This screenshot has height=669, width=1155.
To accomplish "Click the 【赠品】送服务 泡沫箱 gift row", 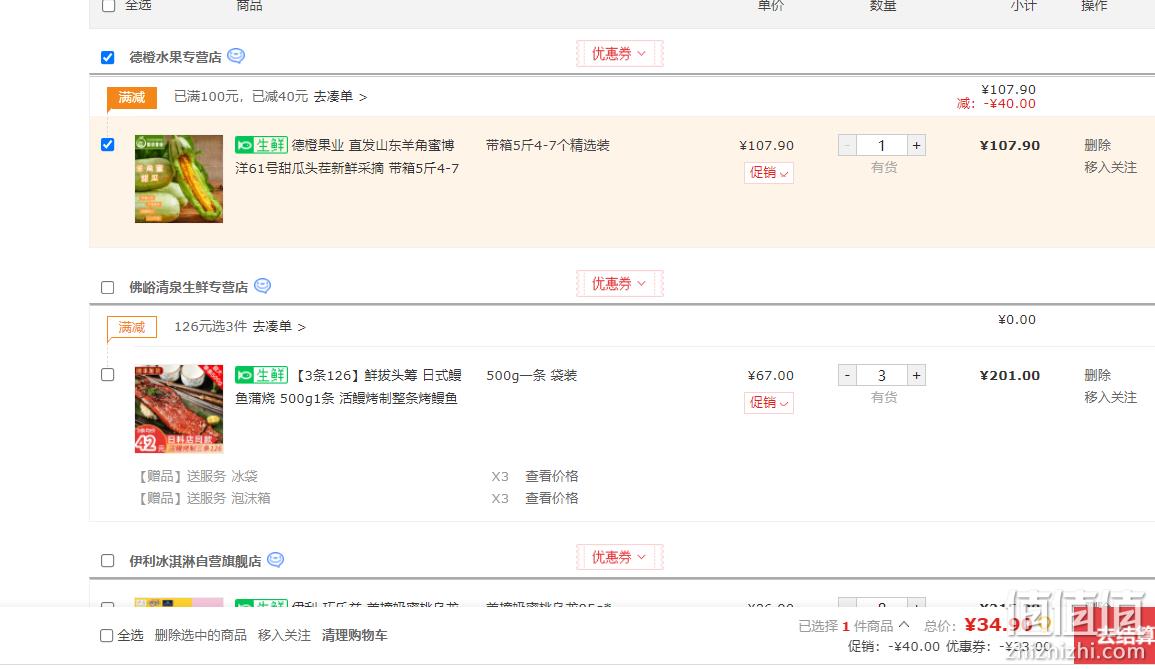I will (203, 498).
